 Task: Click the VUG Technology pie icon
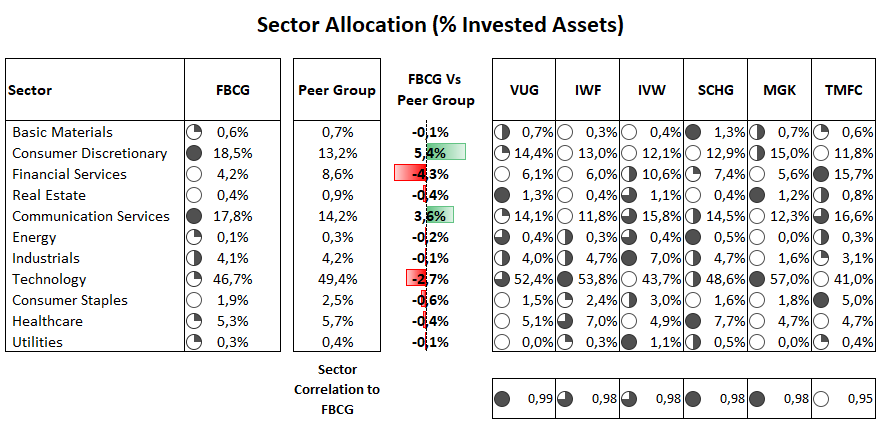pyautogui.click(x=502, y=279)
